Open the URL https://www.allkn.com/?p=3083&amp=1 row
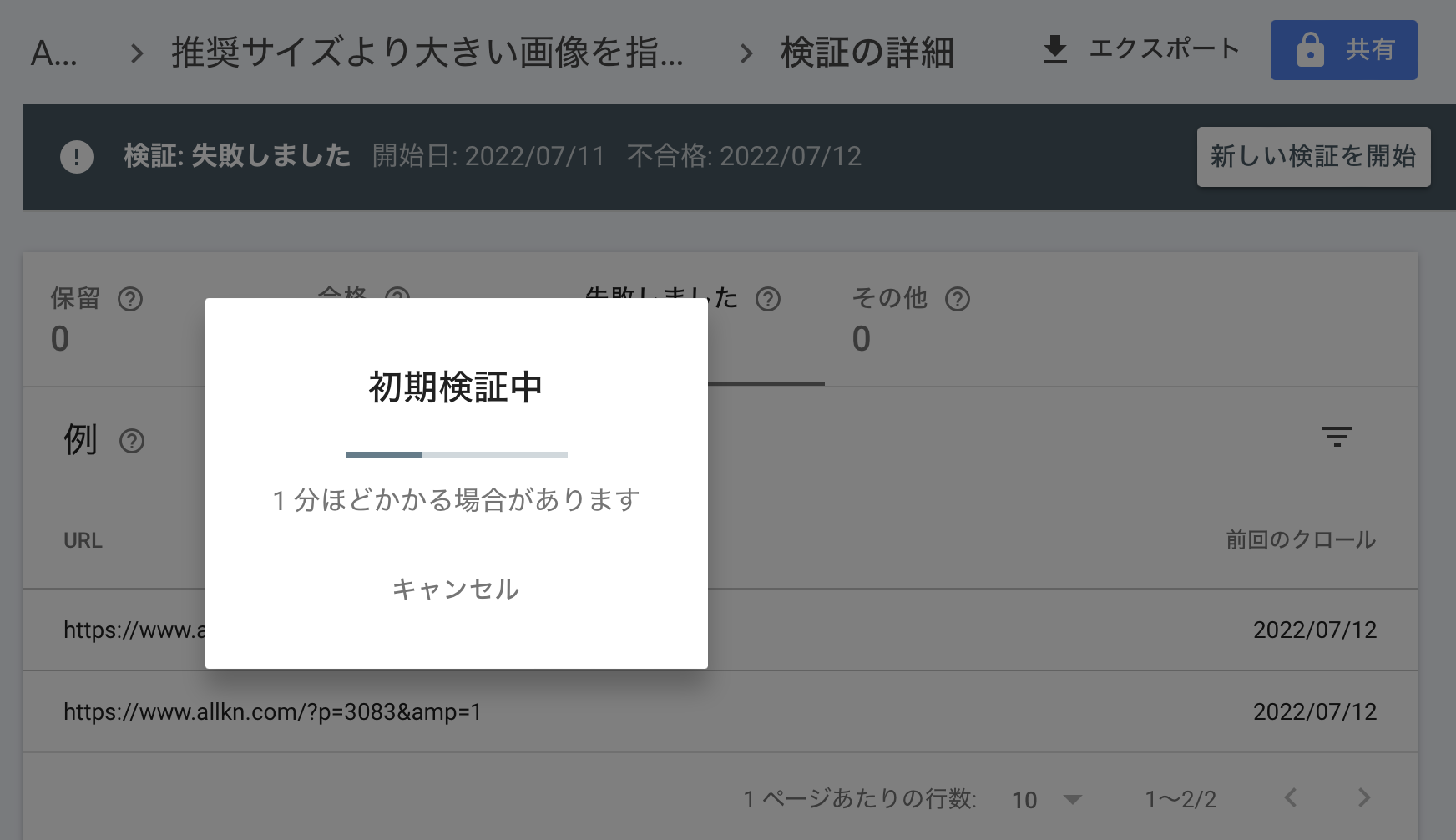The height and width of the screenshot is (840, 1456). coord(720,712)
